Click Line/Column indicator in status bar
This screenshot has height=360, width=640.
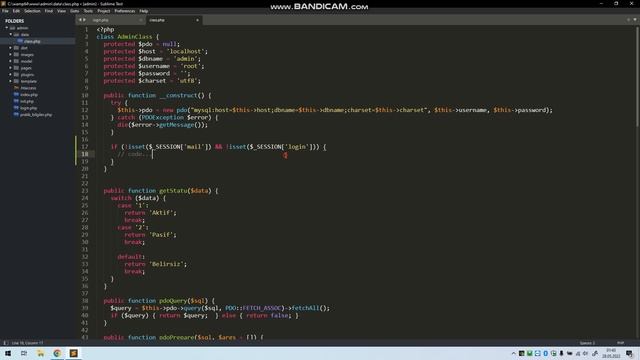coord(27,343)
